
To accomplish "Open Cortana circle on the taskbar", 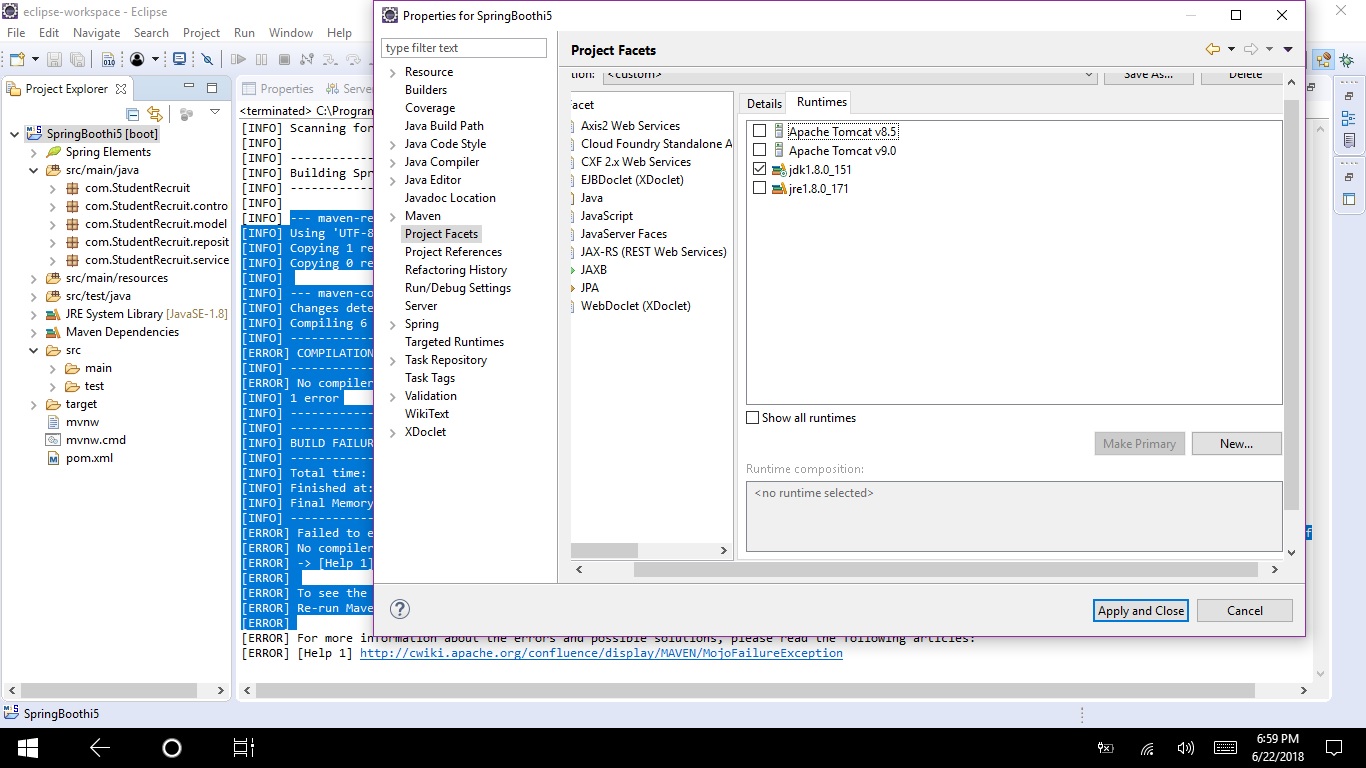I will 172,747.
